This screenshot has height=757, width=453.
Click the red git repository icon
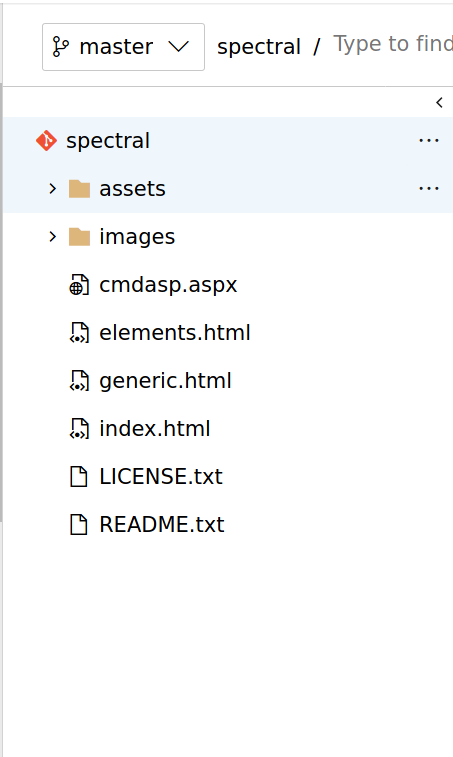[46, 140]
